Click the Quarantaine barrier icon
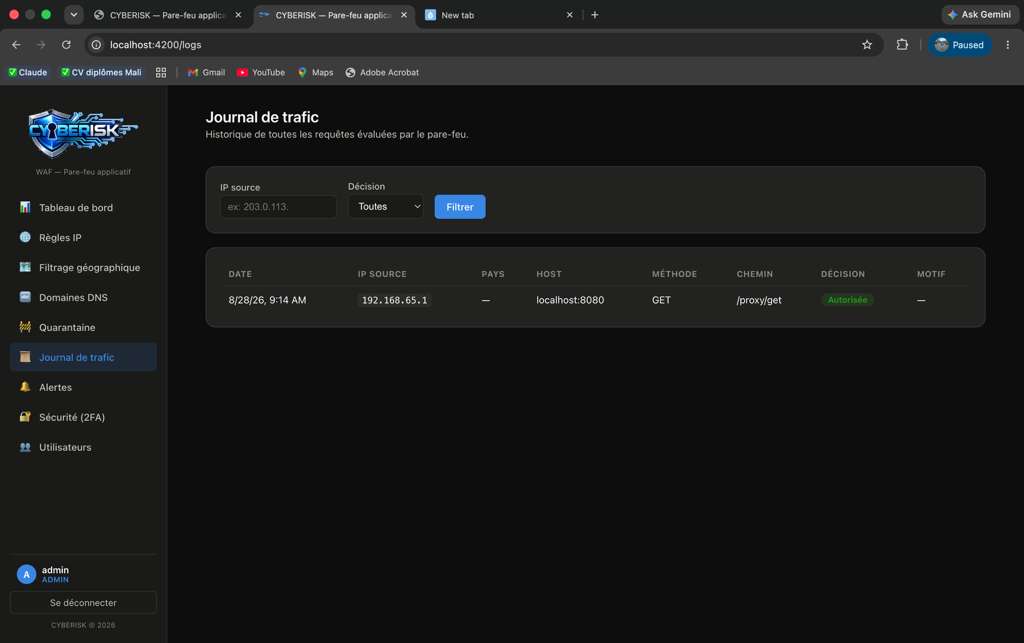1024x643 pixels. [x=25, y=327]
